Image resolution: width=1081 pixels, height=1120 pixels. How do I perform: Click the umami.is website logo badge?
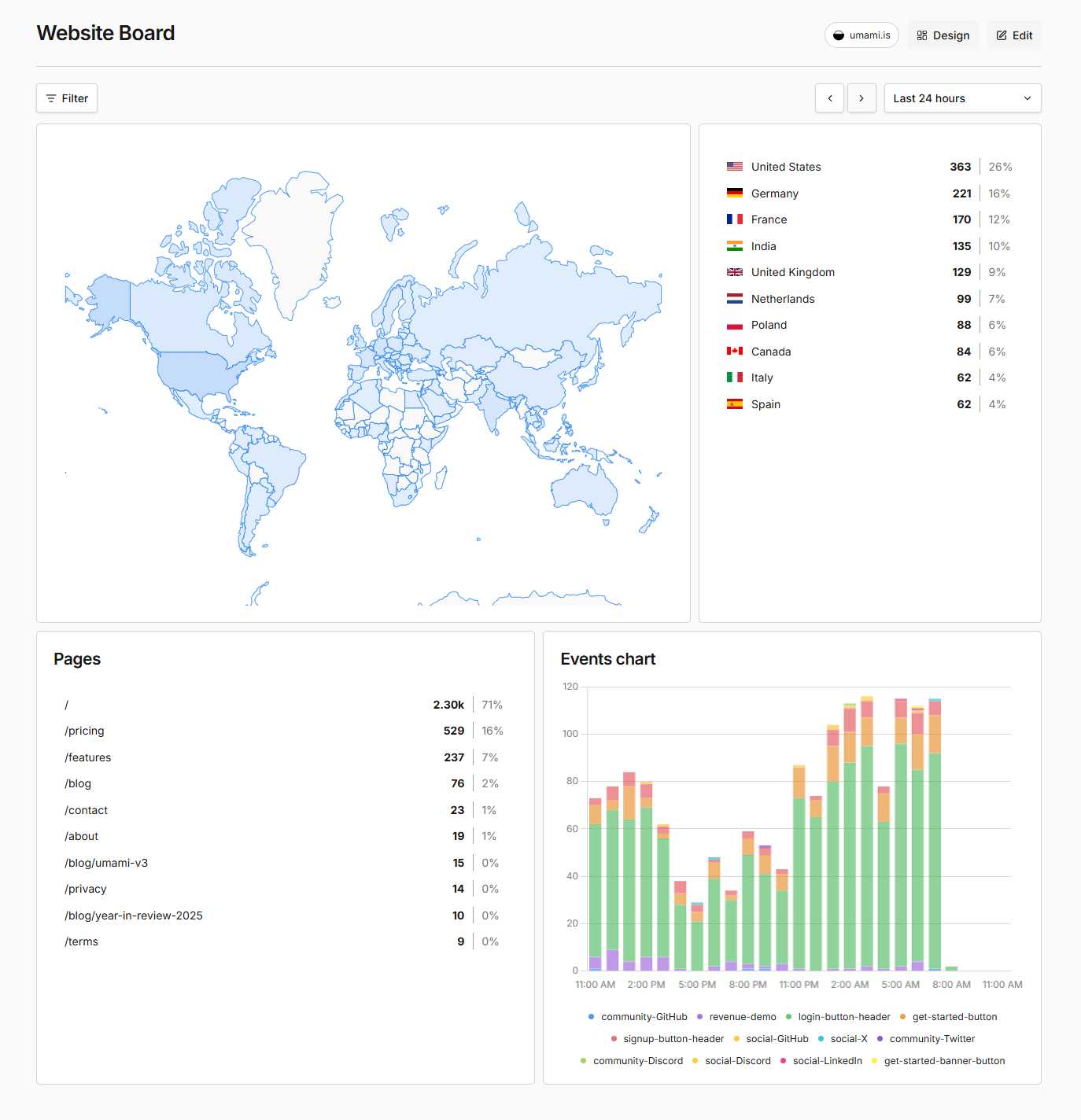click(861, 35)
